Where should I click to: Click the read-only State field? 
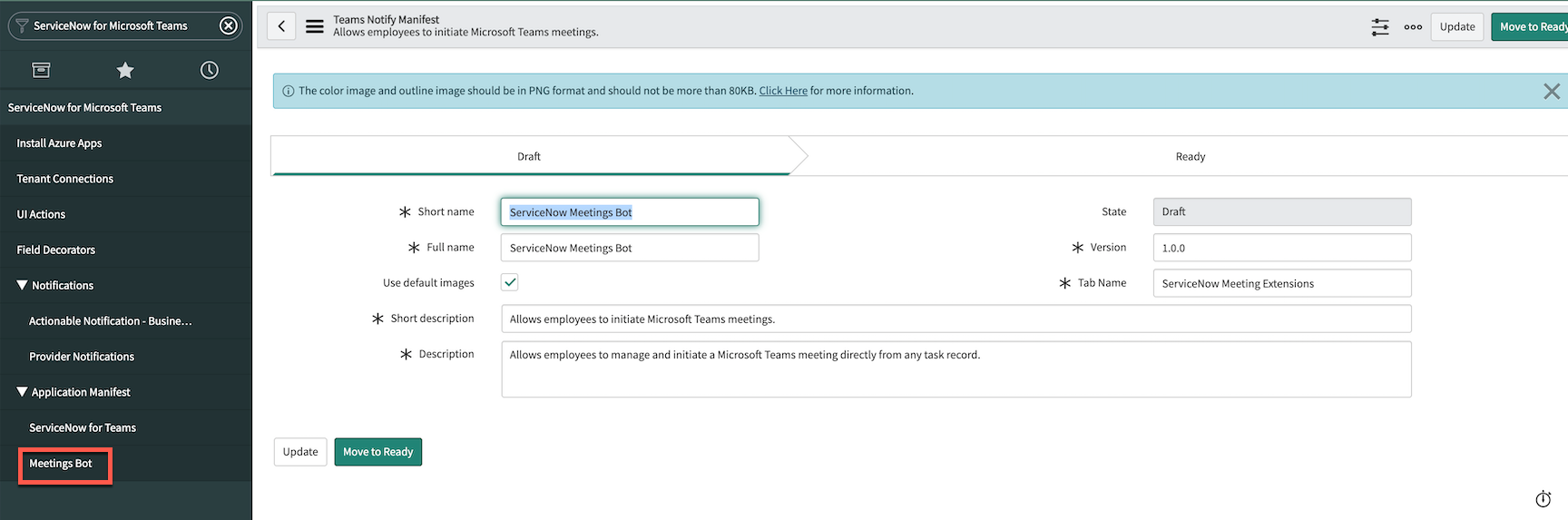pos(1282,211)
